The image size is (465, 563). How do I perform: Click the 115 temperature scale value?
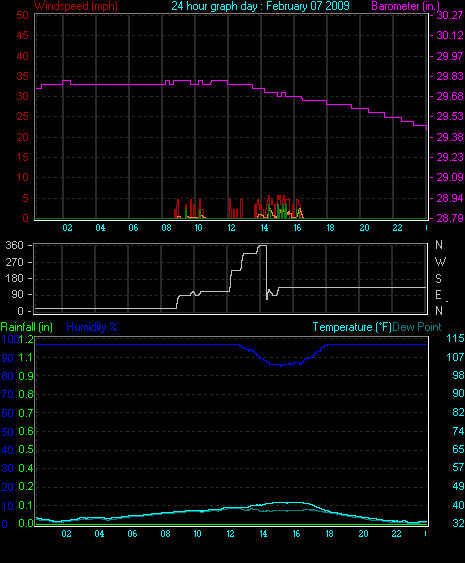point(455,338)
